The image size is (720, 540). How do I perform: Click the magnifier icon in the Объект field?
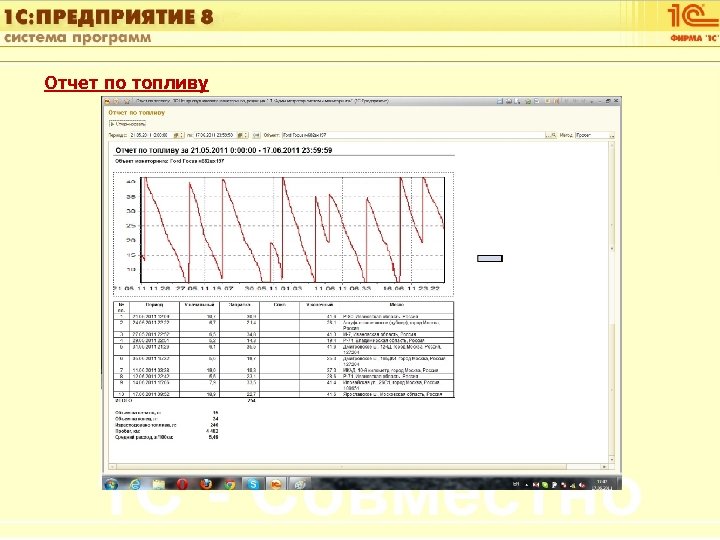coord(554,135)
